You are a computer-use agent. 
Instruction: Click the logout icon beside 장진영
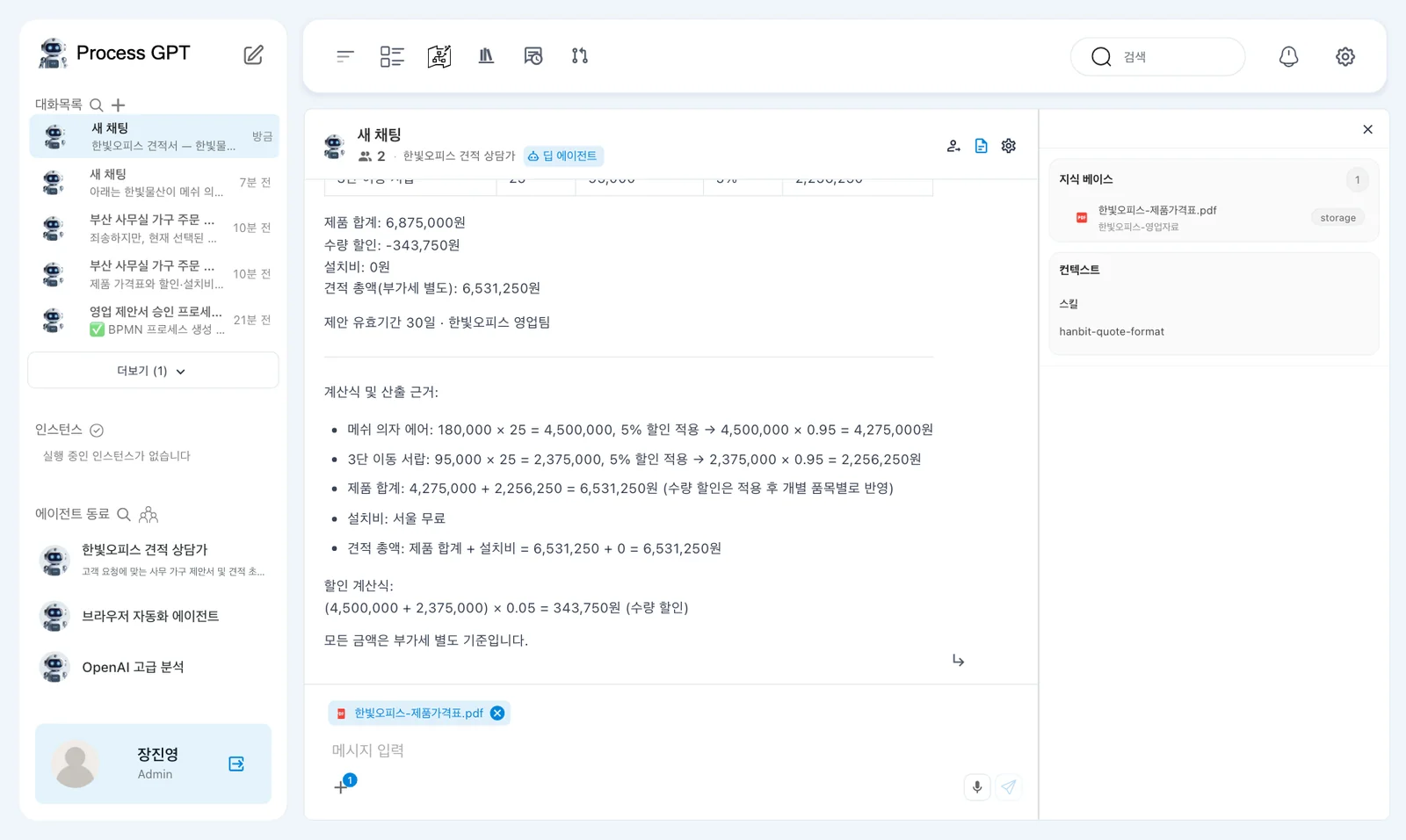[x=236, y=764]
